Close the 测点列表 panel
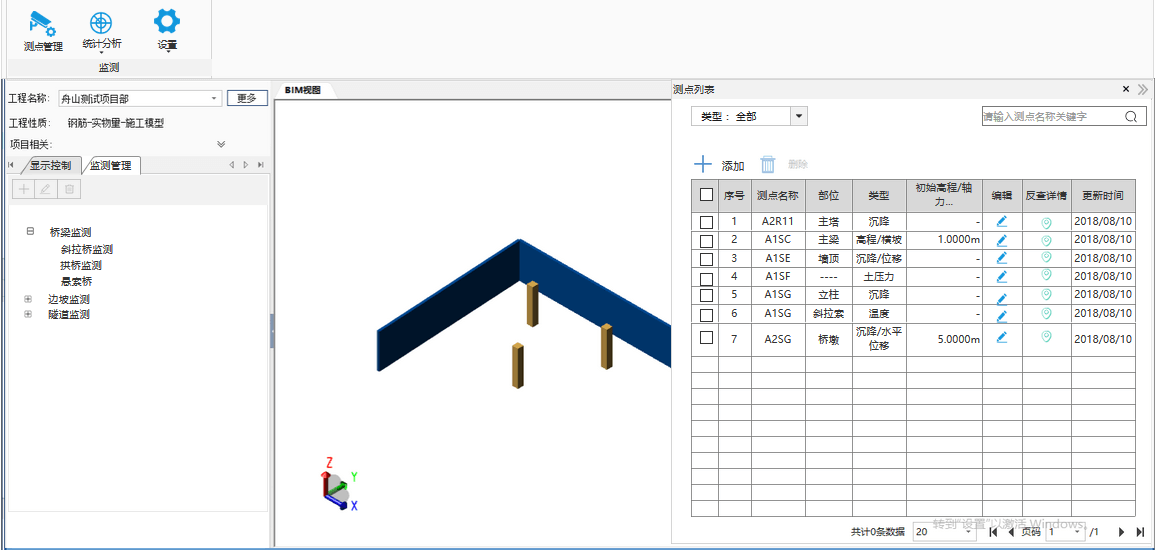Viewport: 1156px width, 551px height. point(1126,89)
